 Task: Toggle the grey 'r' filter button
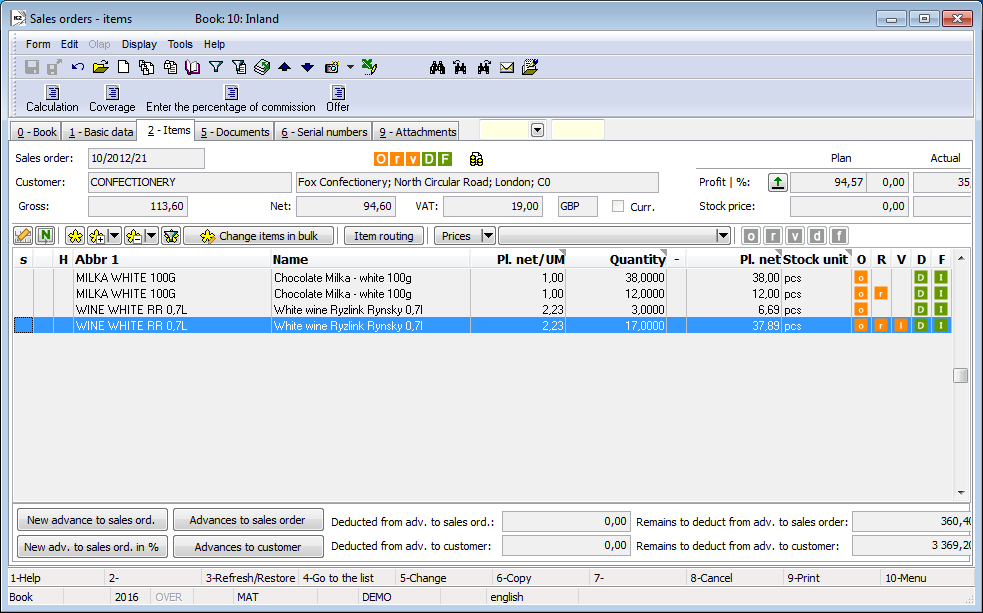(x=773, y=236)
